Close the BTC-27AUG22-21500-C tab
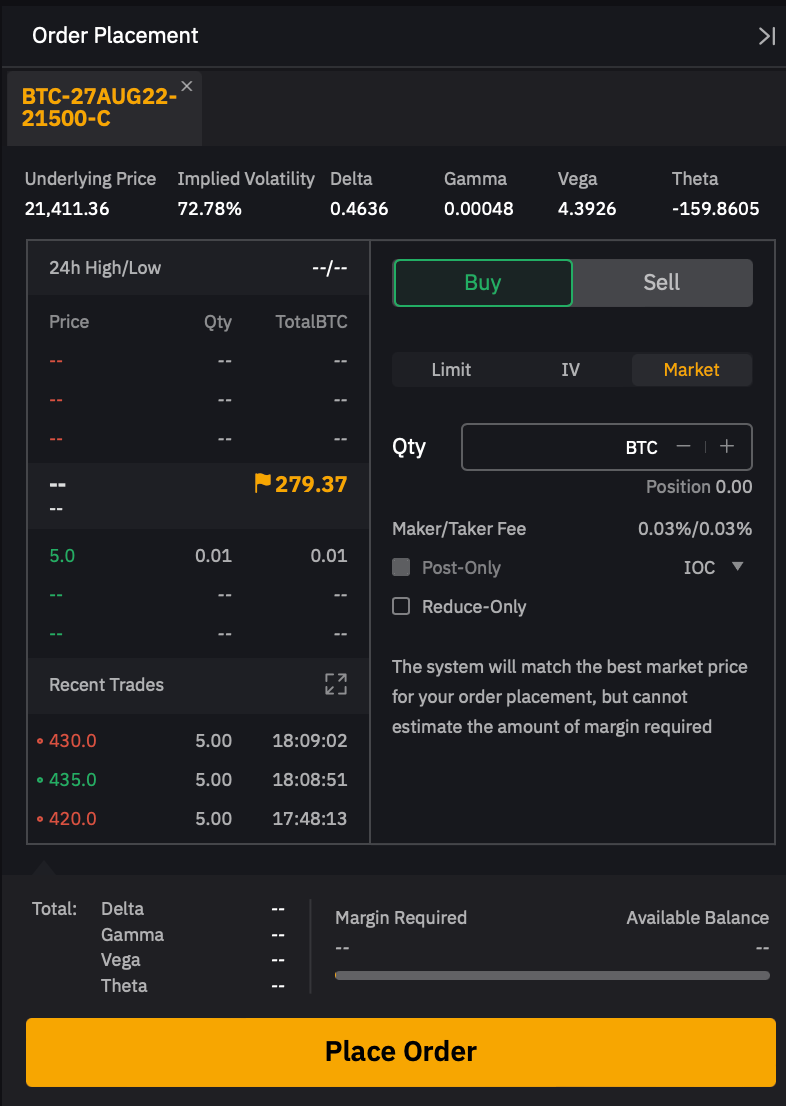This screenshot has width=786, height=1106. point(186,86)
